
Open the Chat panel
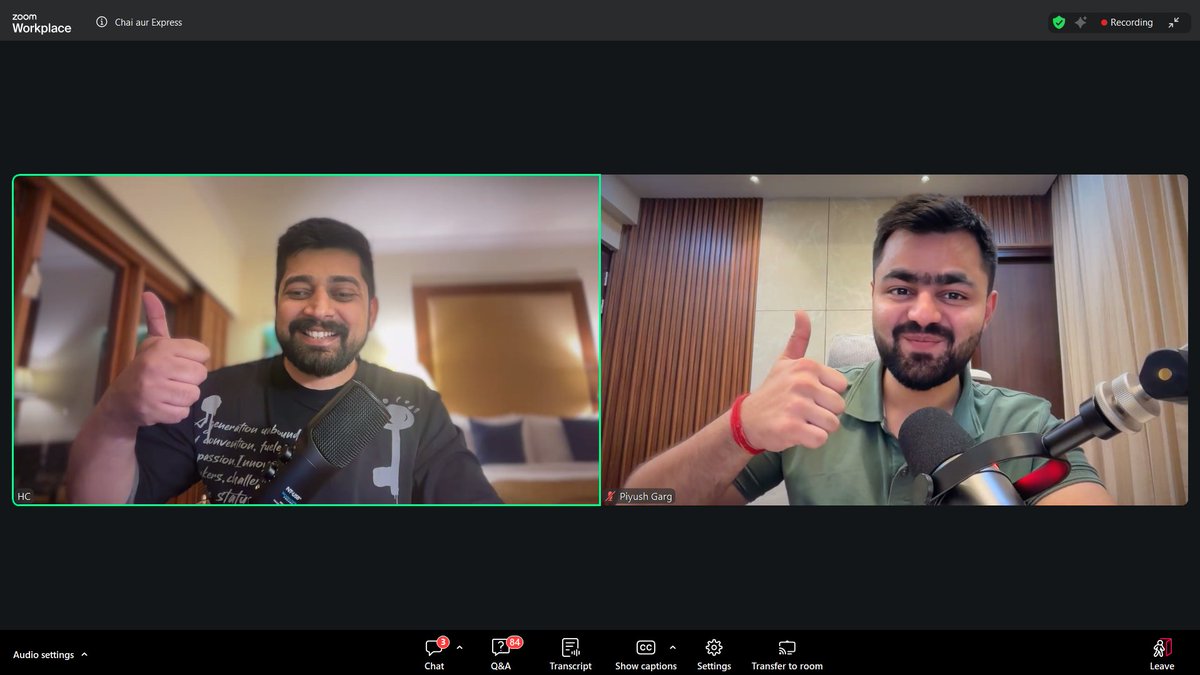(x=433, y=652)
